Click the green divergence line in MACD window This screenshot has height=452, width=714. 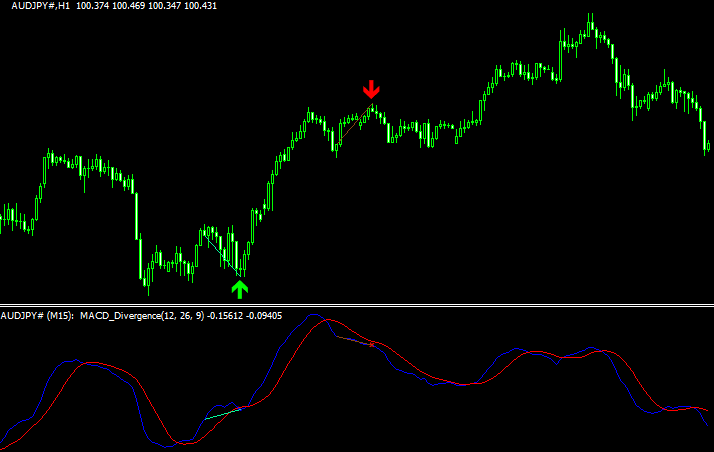point(222,412)
